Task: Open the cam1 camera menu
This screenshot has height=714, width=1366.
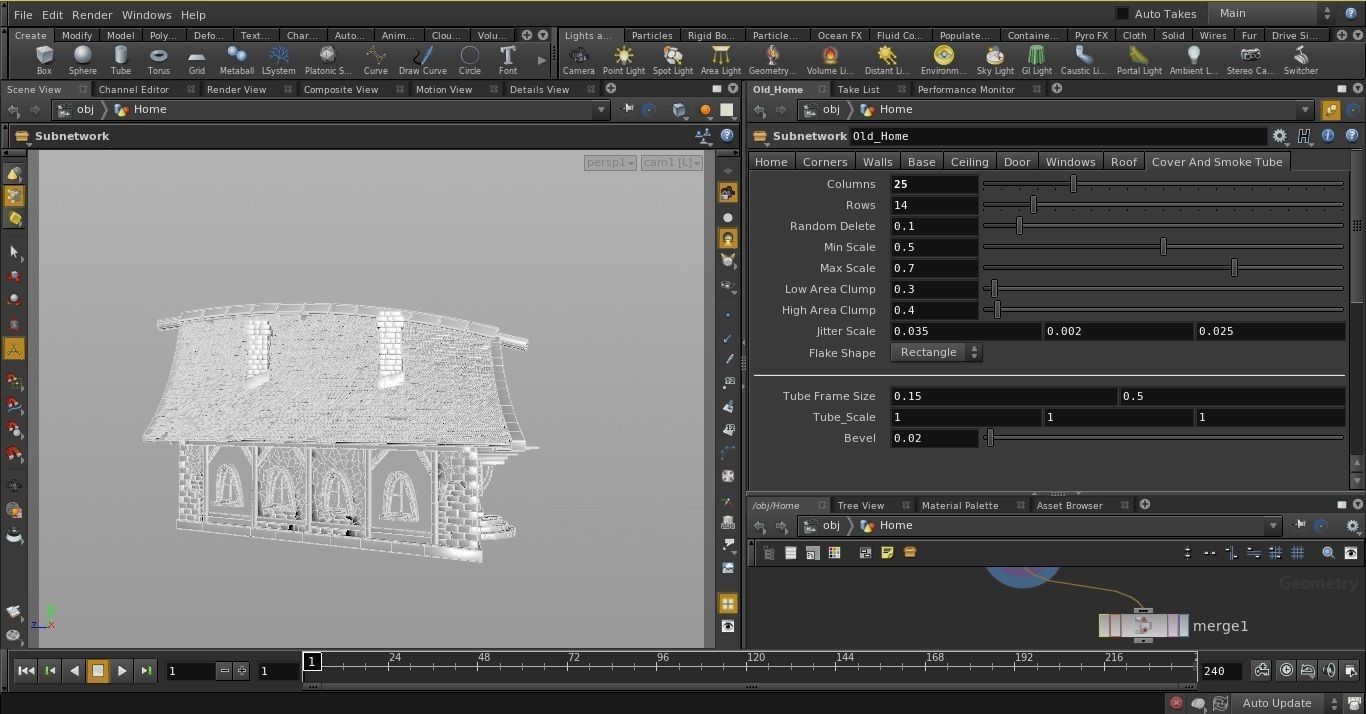Action: (671, 162)
